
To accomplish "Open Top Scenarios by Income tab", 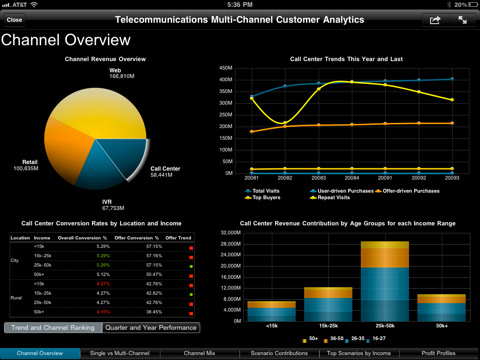I will pos(359,353).
